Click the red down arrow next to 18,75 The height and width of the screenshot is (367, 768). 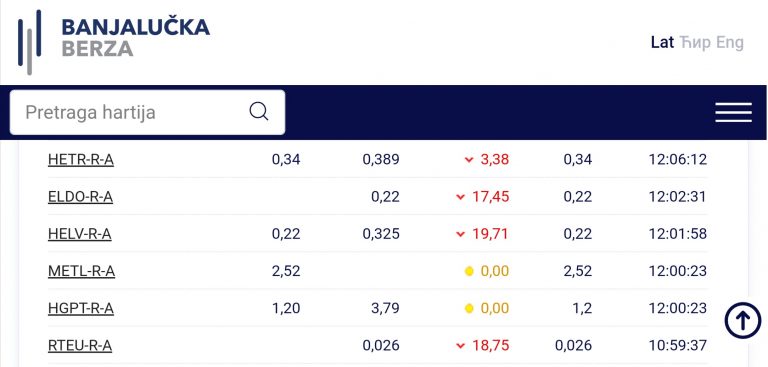pos(460,346)
